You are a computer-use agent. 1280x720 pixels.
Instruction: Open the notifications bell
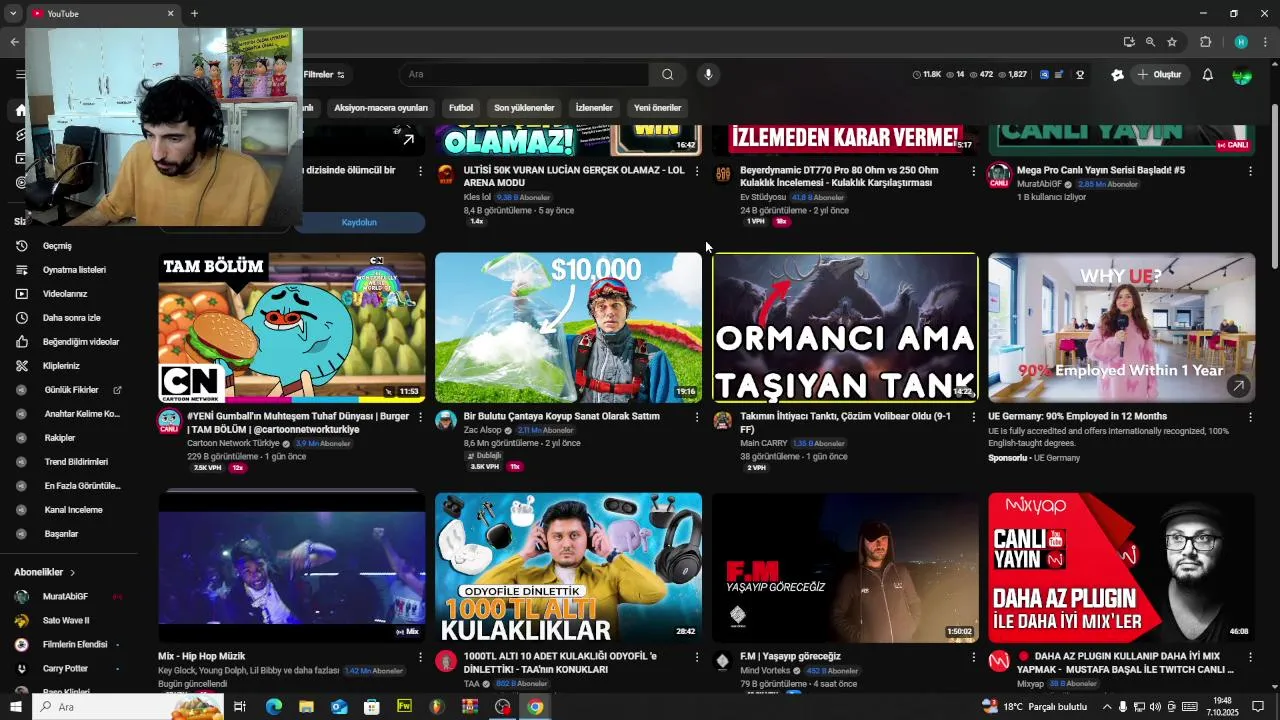(x=1207, y=75)
